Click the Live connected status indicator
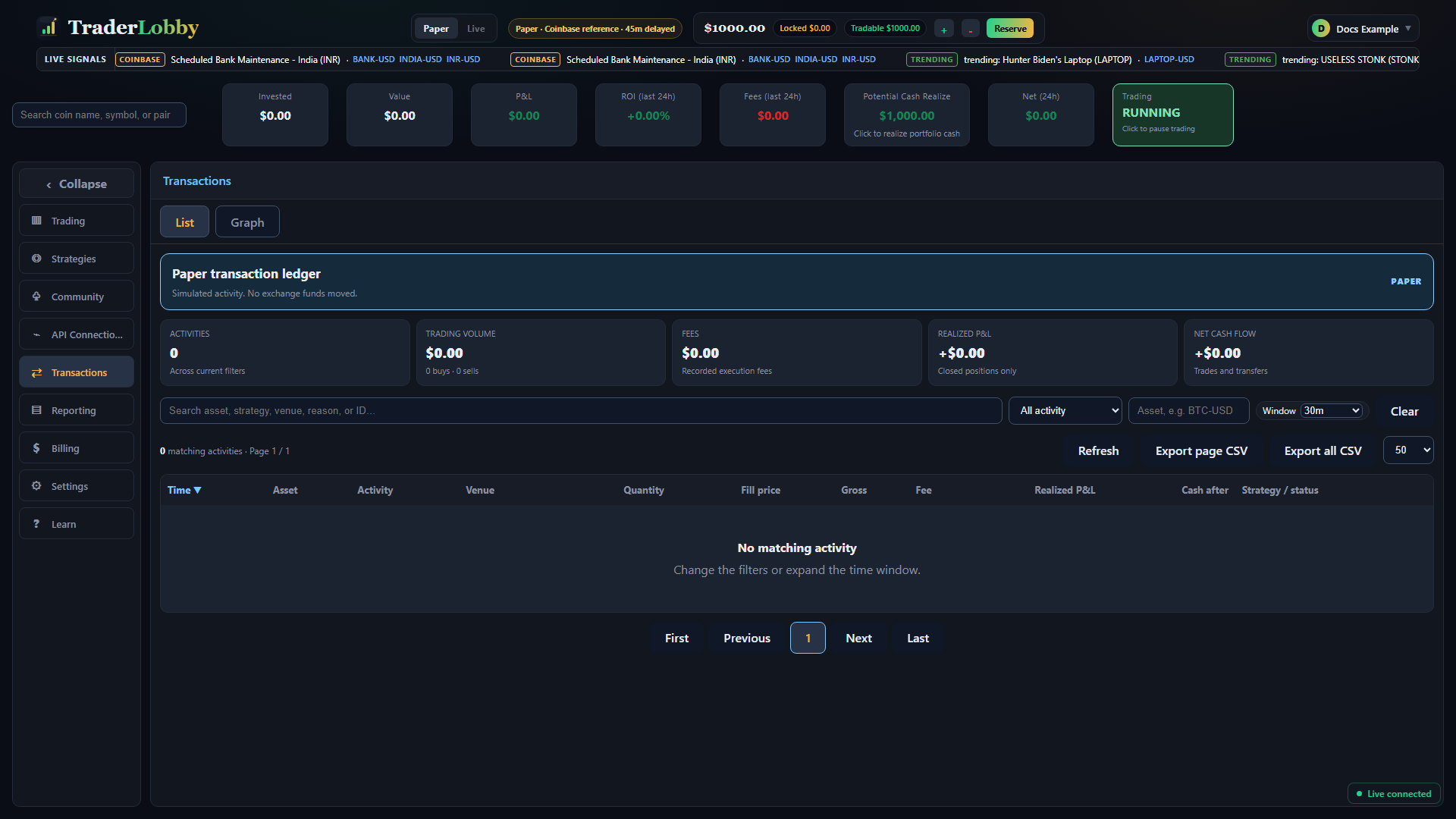 tap(1394, 794)
